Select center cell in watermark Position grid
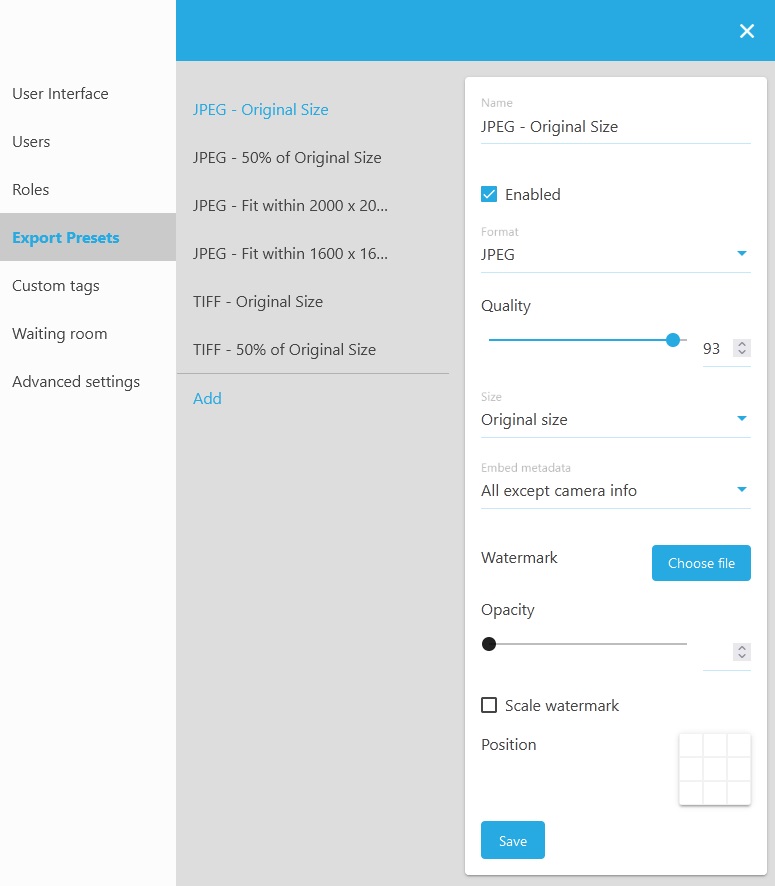Viewport: 775px width, 886px height. 715,769
